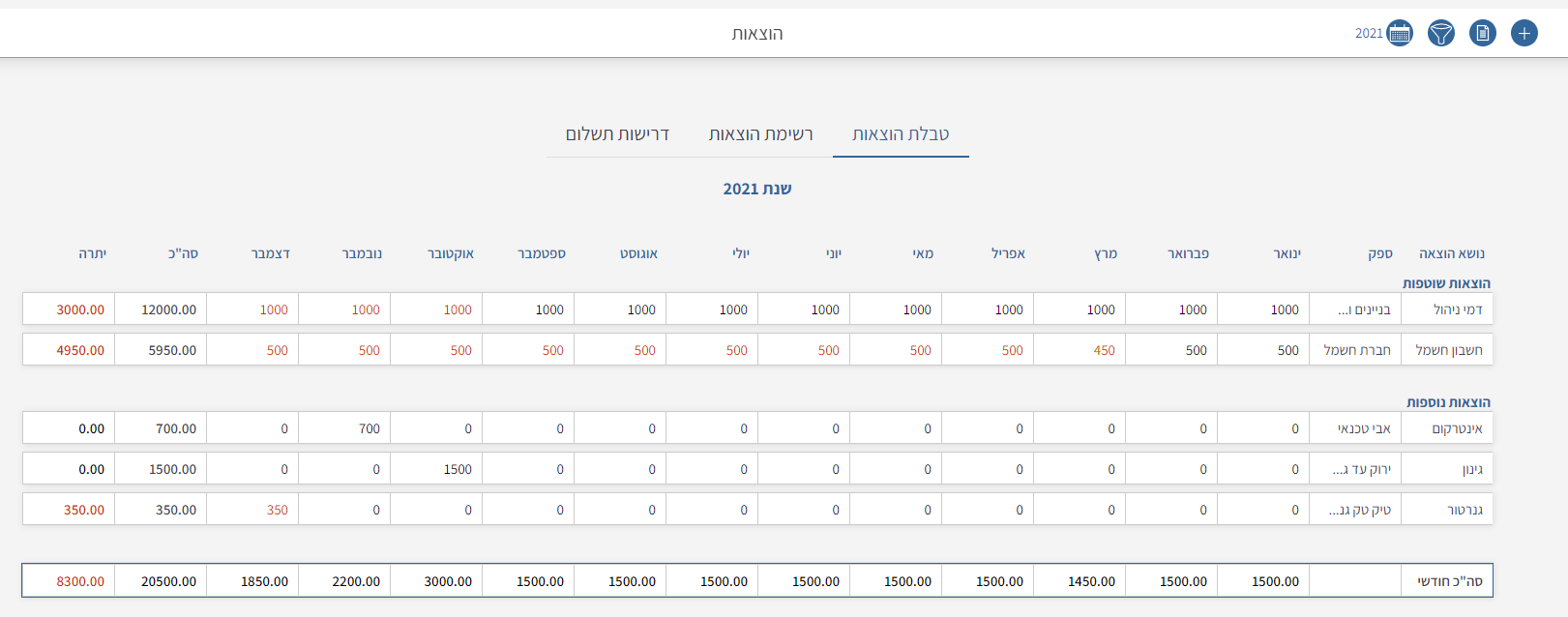Open the document report icon in the header
Screen dimensions: 1568x617
(1482, 34)
